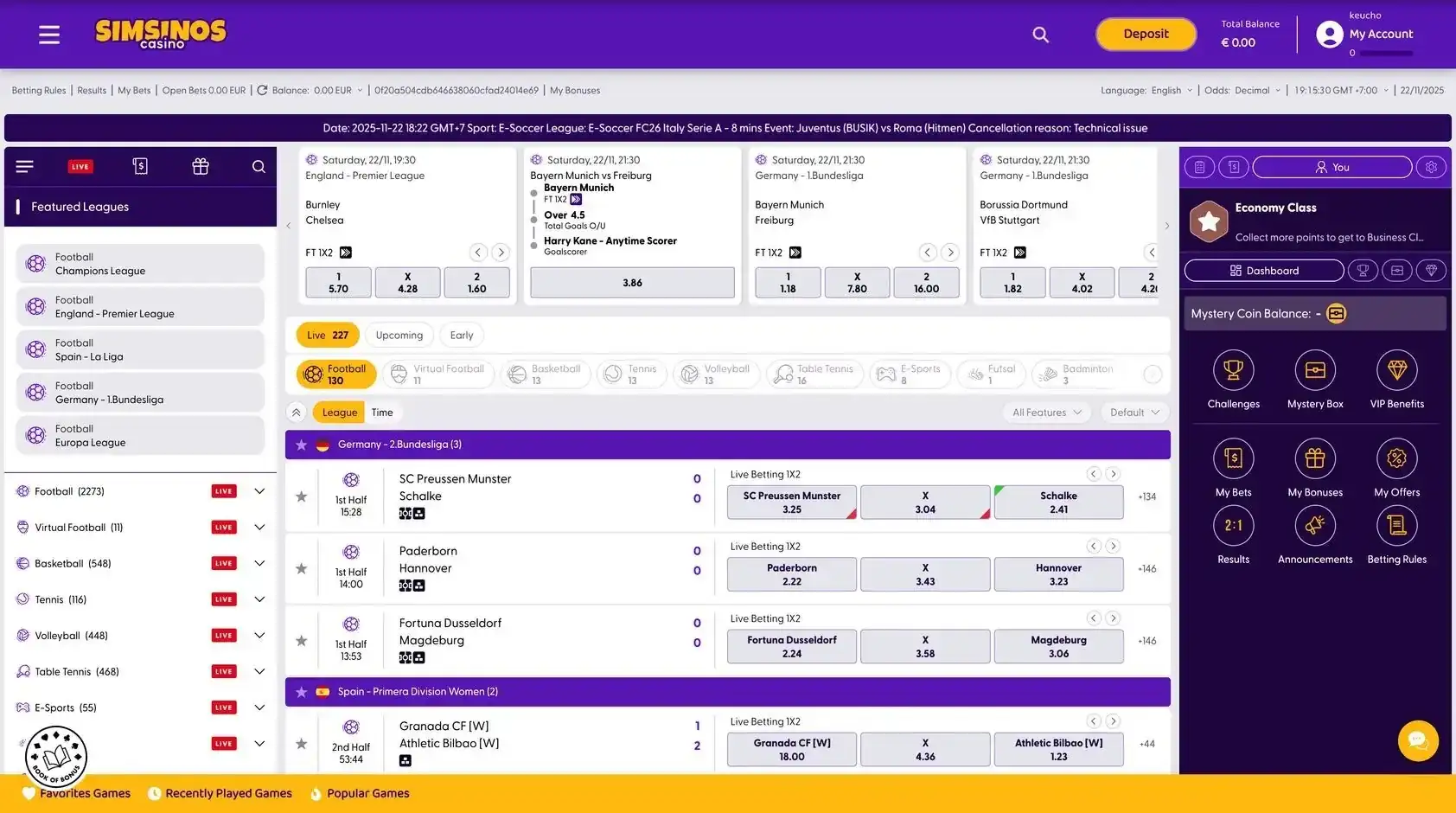Favorite the Paderborn vs Hannover match
The height and width of the screenshot is (813, 1456).
point(301,568)
